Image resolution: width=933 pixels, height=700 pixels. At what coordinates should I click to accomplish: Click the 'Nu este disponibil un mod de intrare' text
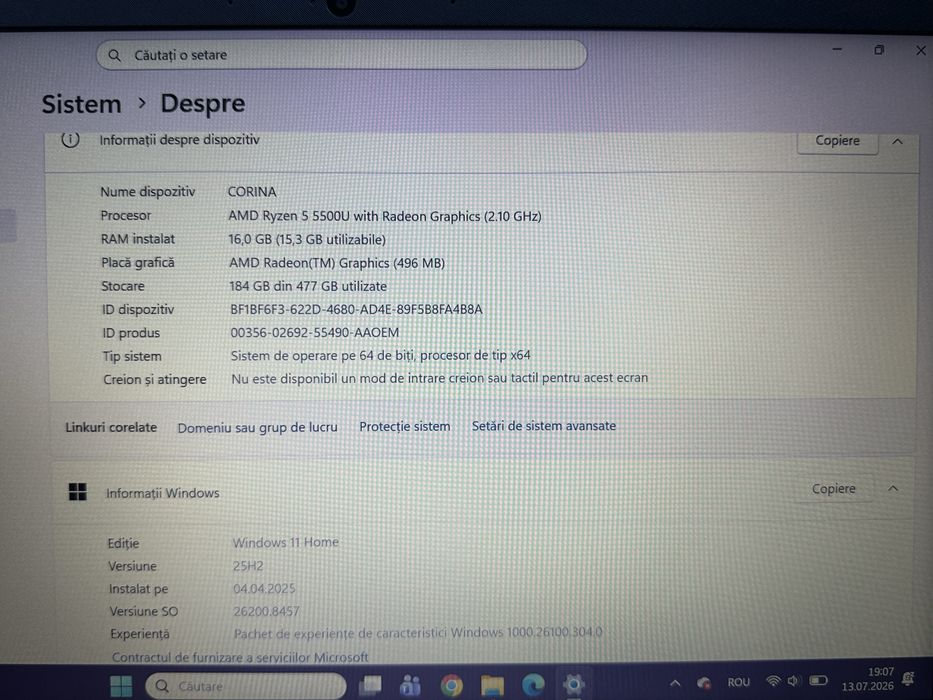(440, 378)
